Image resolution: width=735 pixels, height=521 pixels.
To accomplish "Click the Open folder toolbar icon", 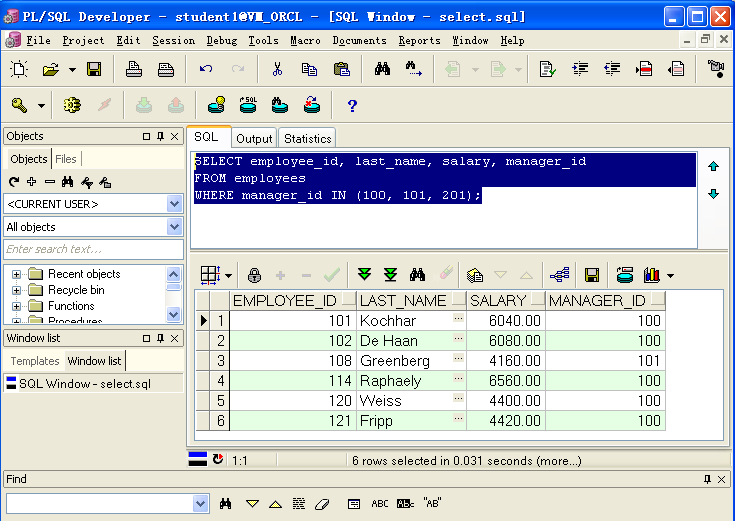I will [51, 70].
